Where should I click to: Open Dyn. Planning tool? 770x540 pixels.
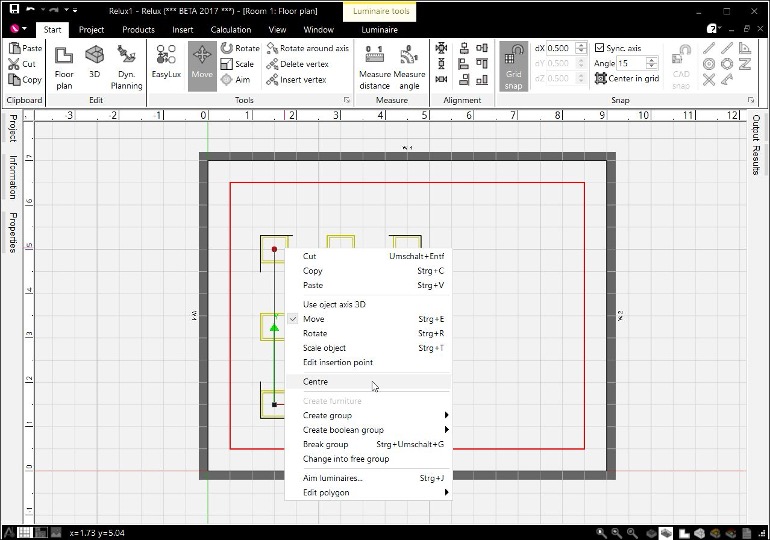pos(126,68)
